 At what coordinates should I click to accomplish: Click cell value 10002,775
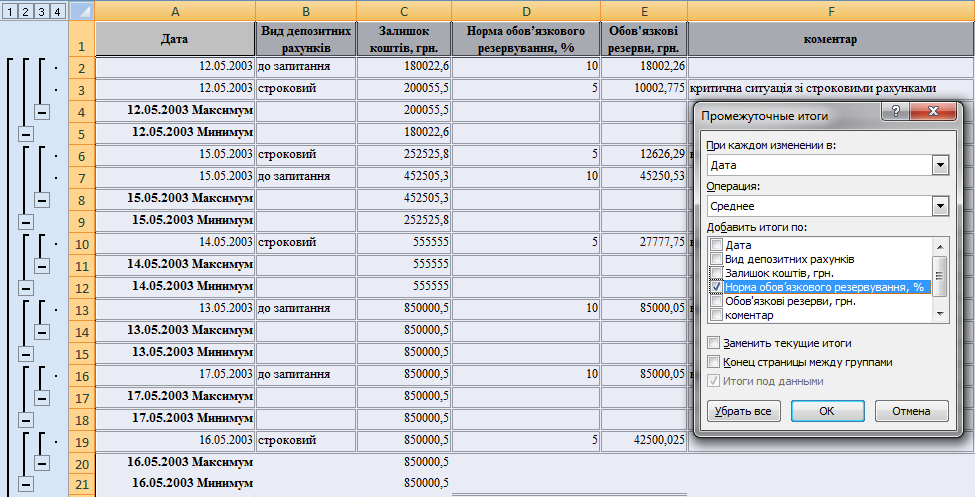[644, 88]
